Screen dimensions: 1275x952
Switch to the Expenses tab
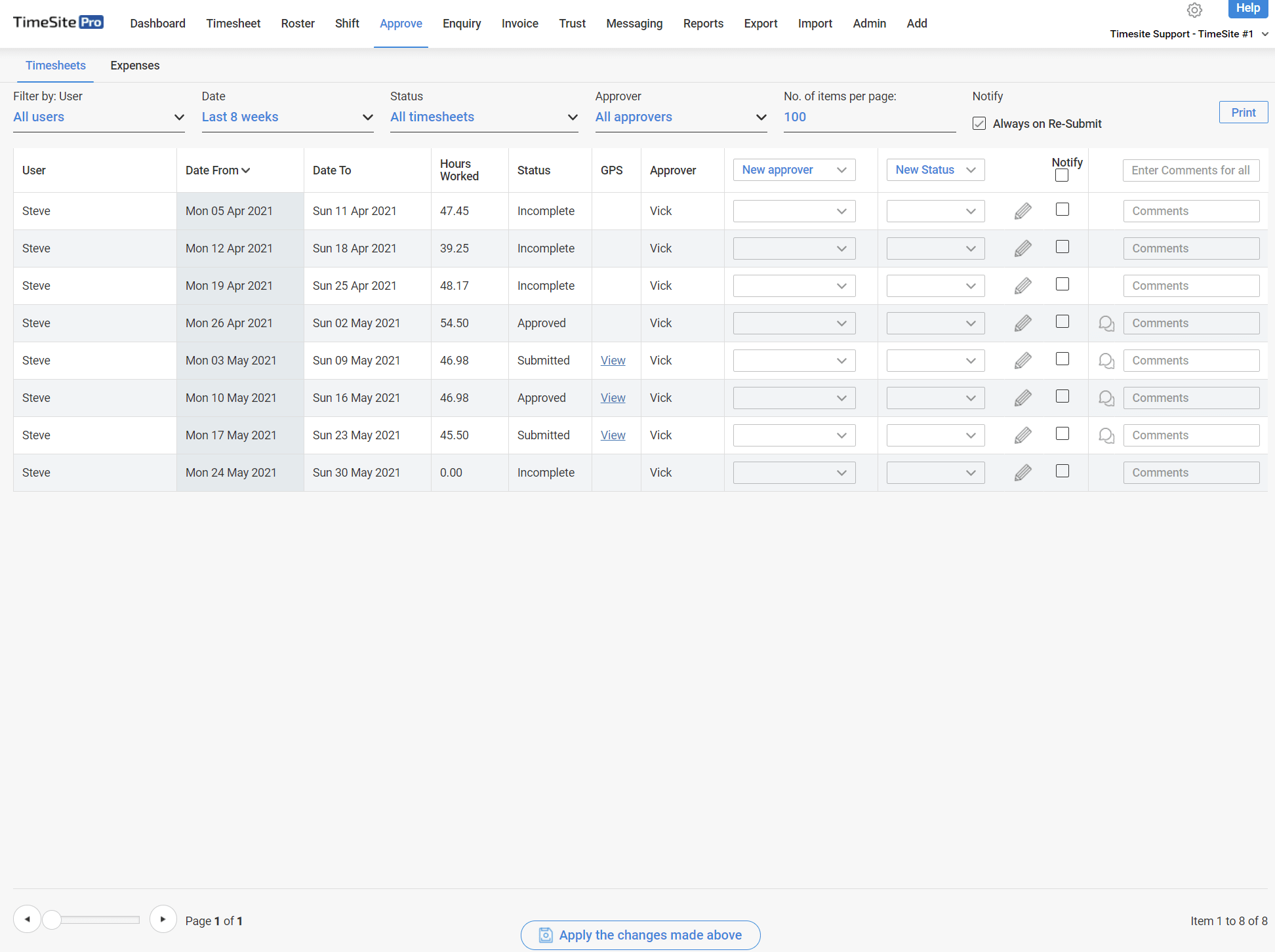(x=135, y=66)
